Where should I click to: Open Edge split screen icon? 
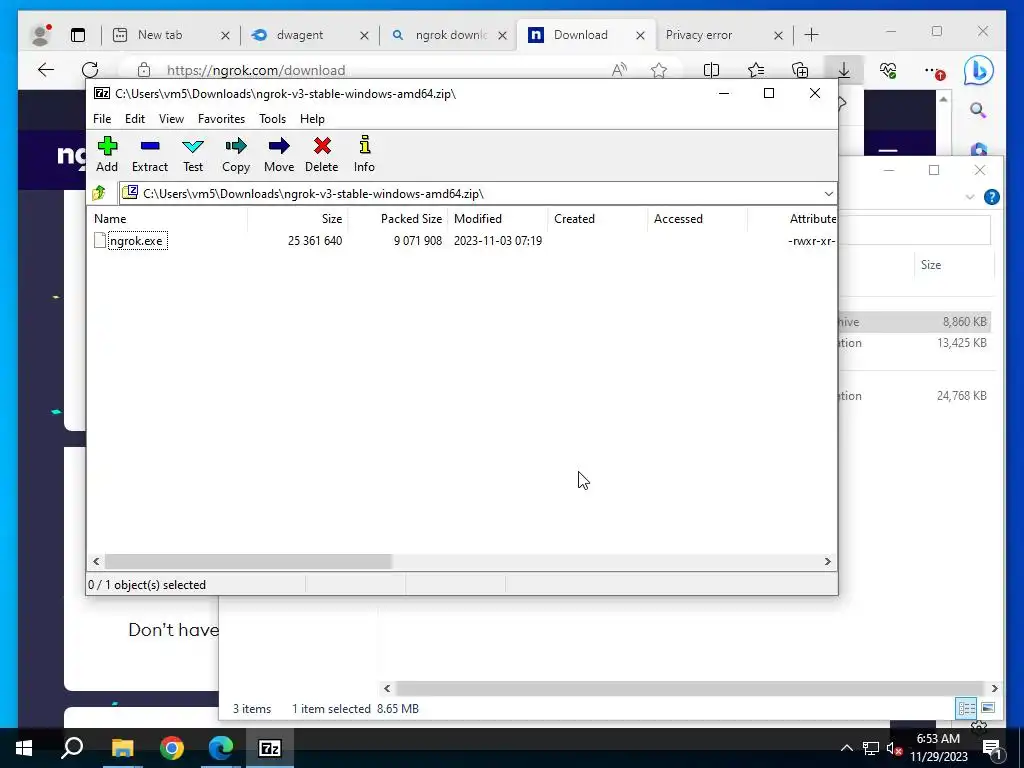coord(711,70)
